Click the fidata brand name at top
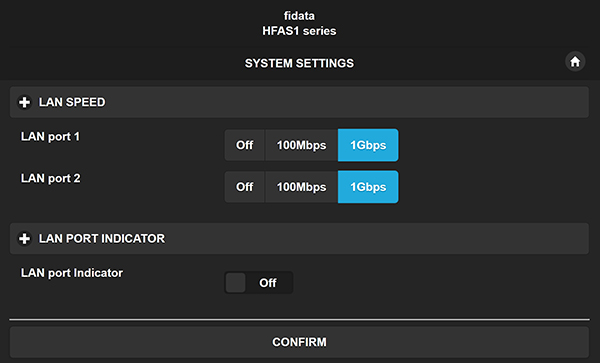The width and height of the screenshot is (600, 363). pos(299,16)
